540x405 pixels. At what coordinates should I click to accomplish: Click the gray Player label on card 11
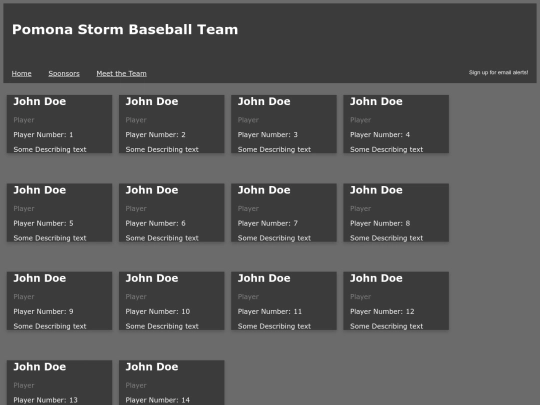click(x=248, y=297)
